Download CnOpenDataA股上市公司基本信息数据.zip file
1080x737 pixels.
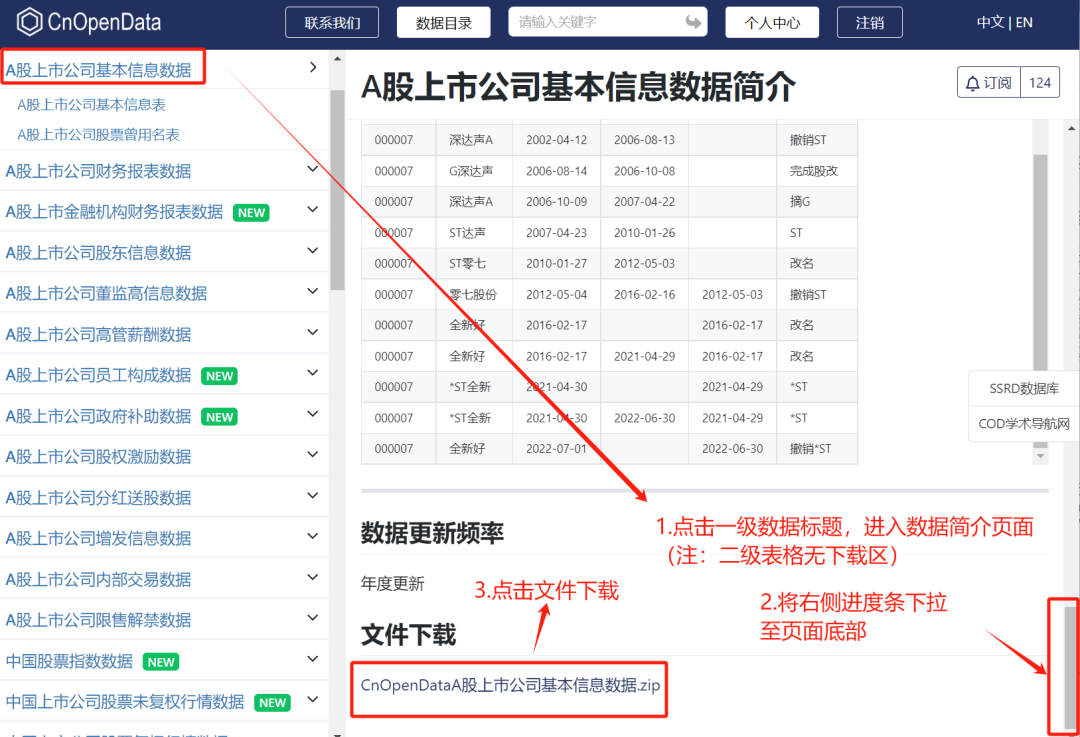pos(510,685)
